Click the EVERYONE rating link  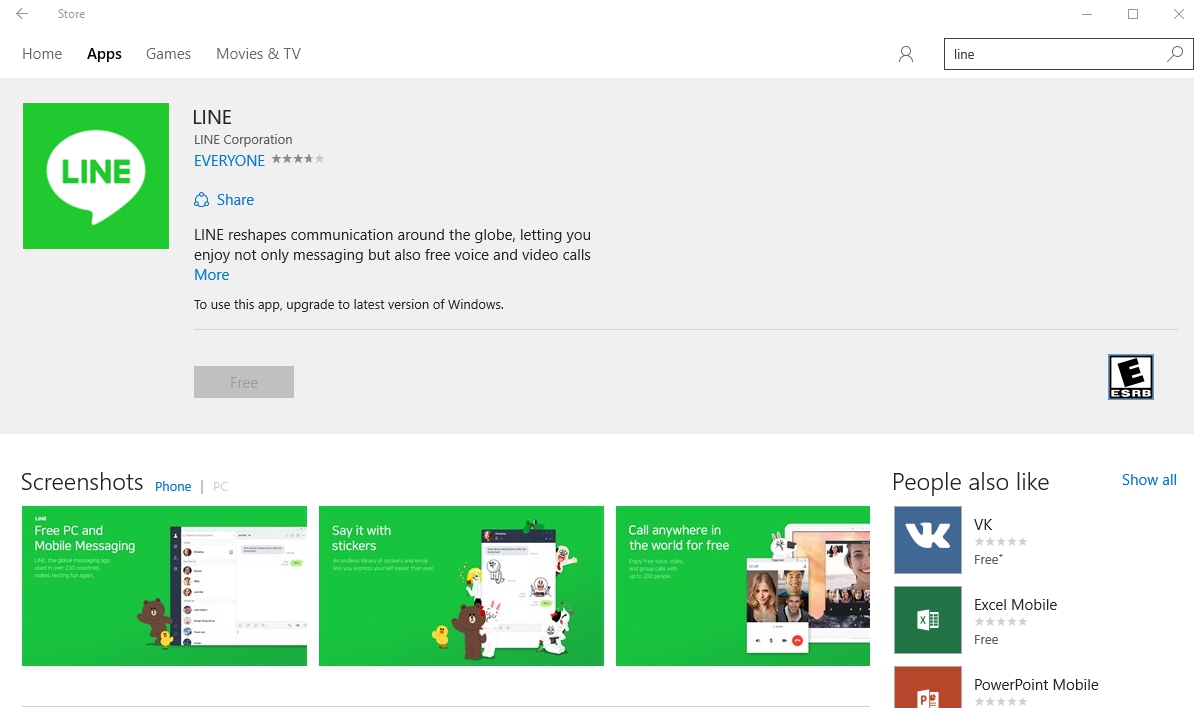click(229, 161)
